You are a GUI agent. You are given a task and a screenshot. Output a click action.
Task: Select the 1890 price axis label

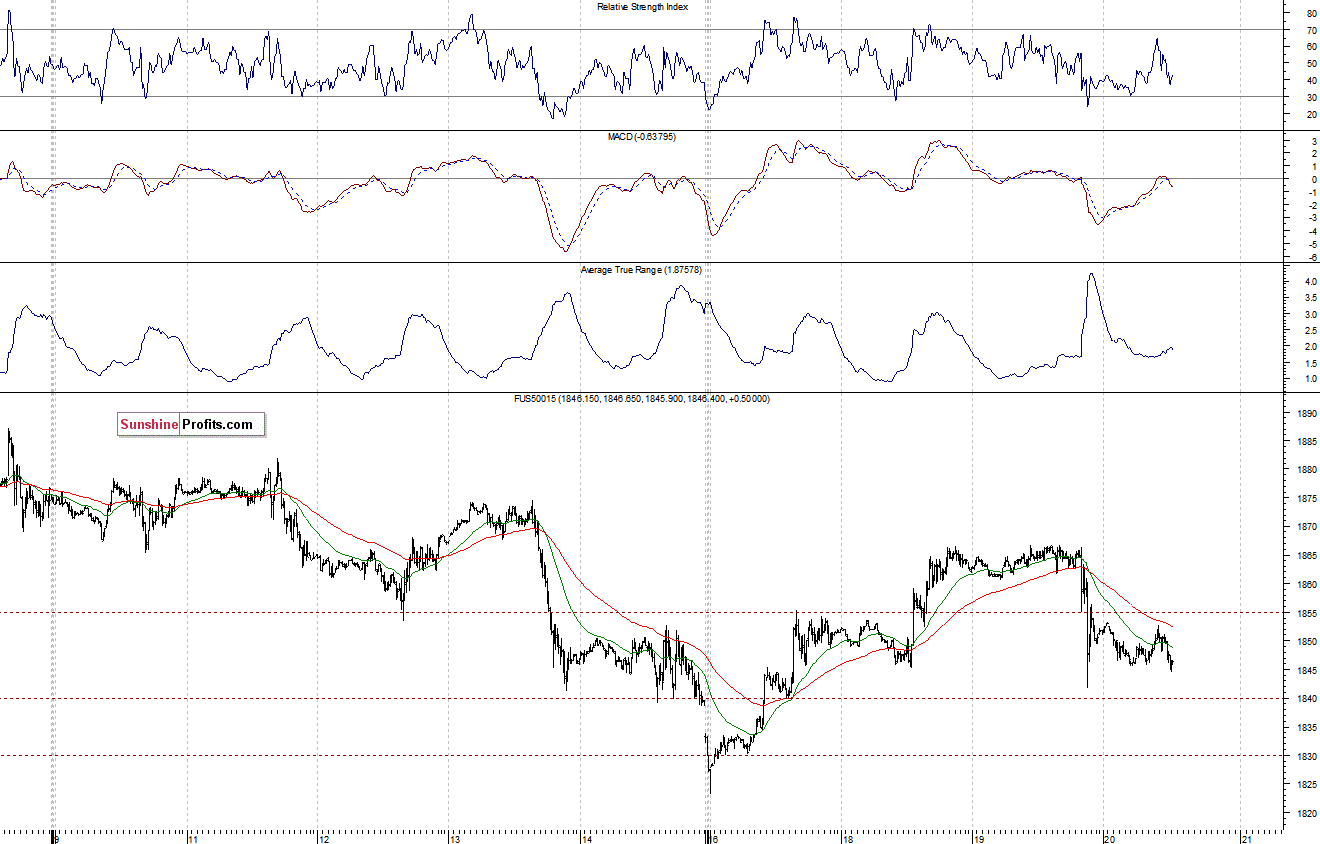(1305, 413)
